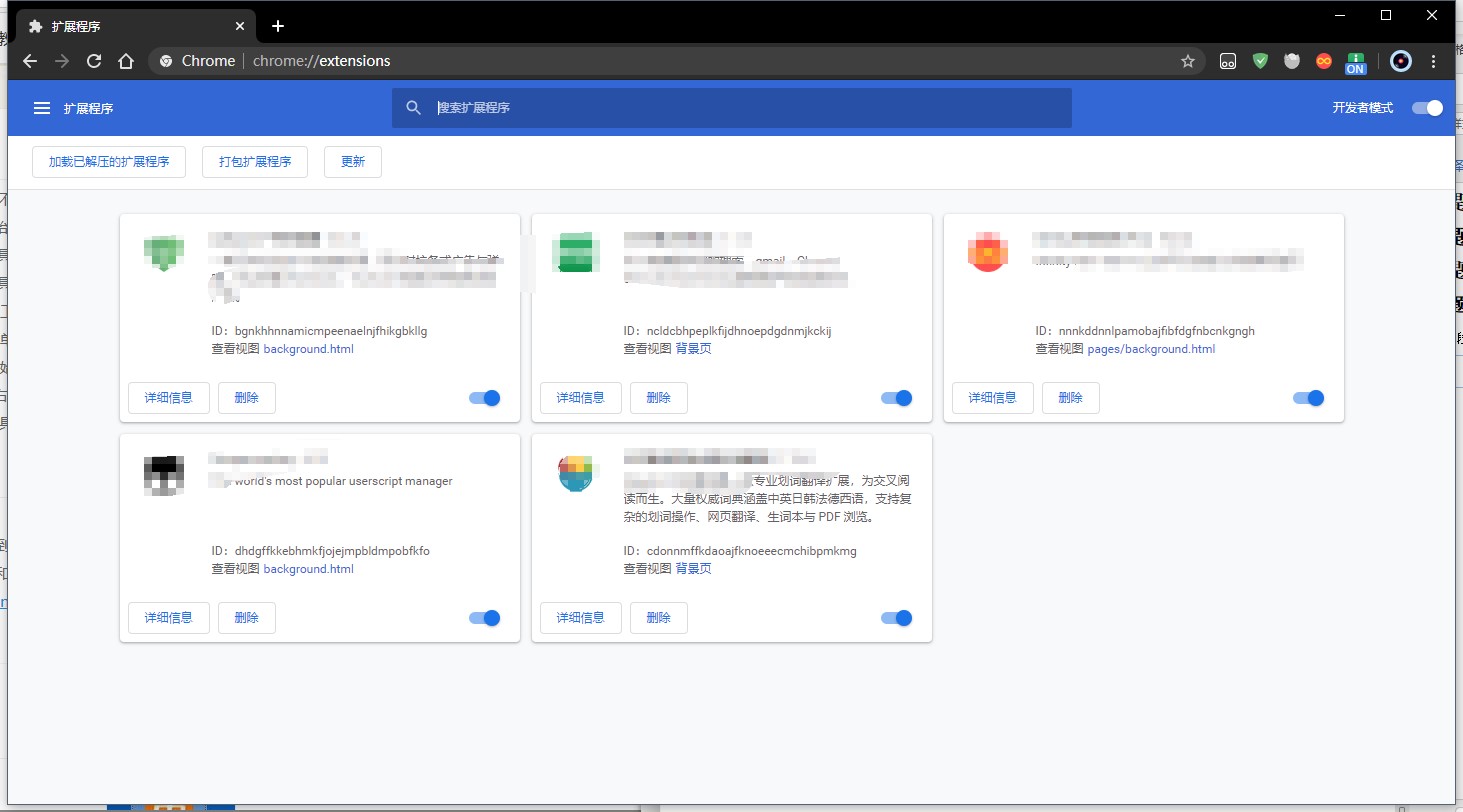The image size is (1463, 812).
Task: Click the red-orange icon in the nnnkddnn… card
Action: pyautogui.click(x=987, y=252)
